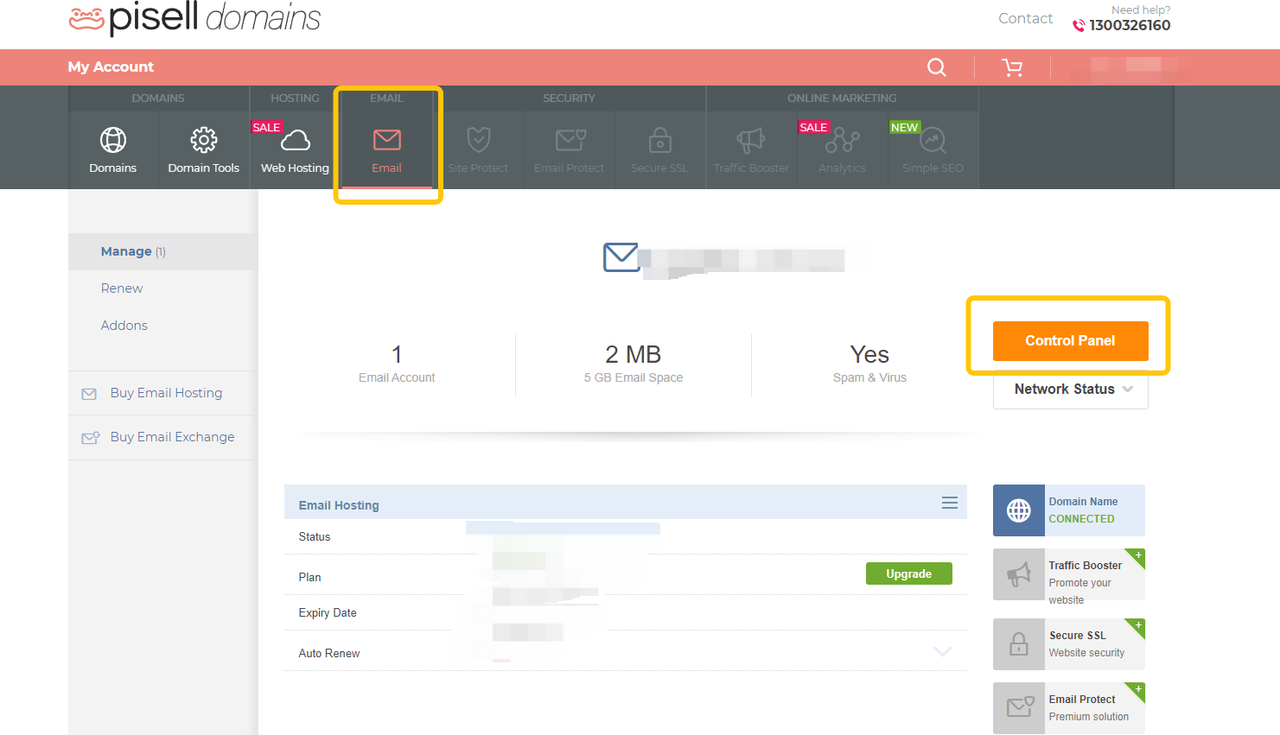Click Email Protect envelope side tile icon
The height and width of the screenshot is (735, 1280).
coord(1019,708)
